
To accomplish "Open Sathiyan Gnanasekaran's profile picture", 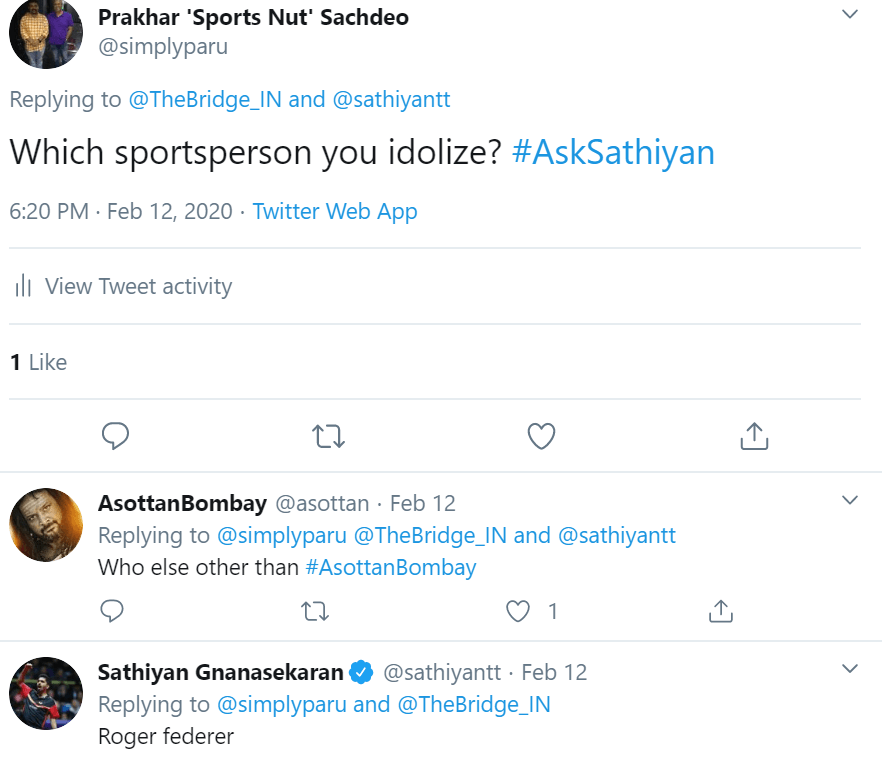I will pyautogui.click(x=45, y=694).
